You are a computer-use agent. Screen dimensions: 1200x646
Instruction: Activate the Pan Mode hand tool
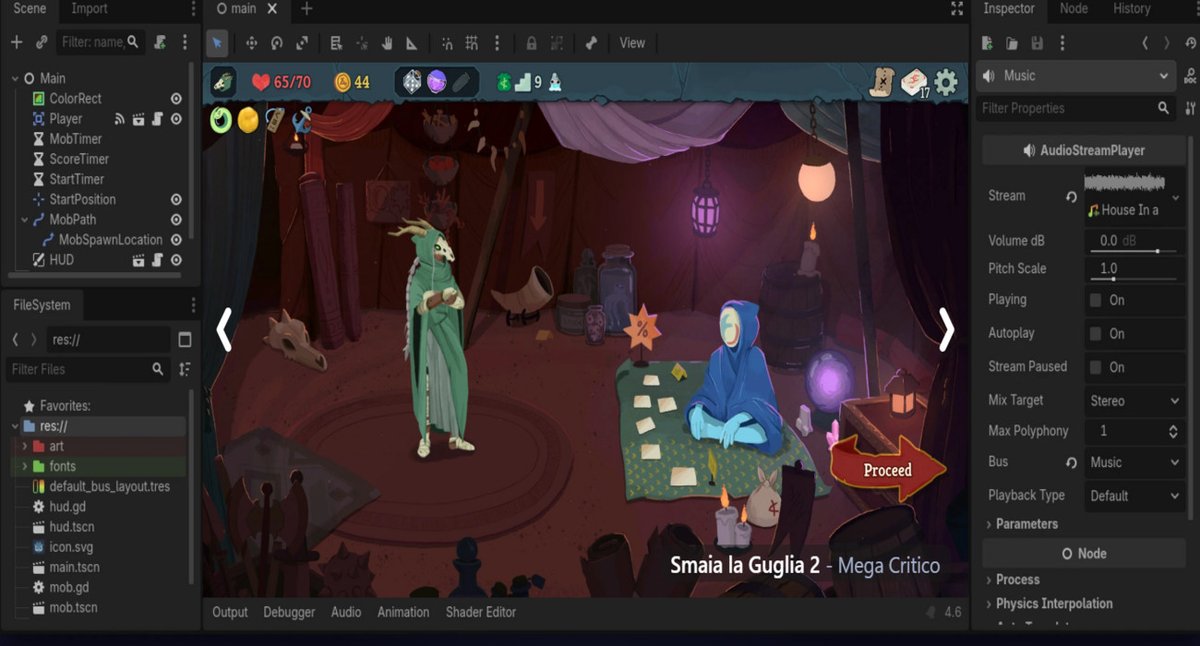point(386,43)
